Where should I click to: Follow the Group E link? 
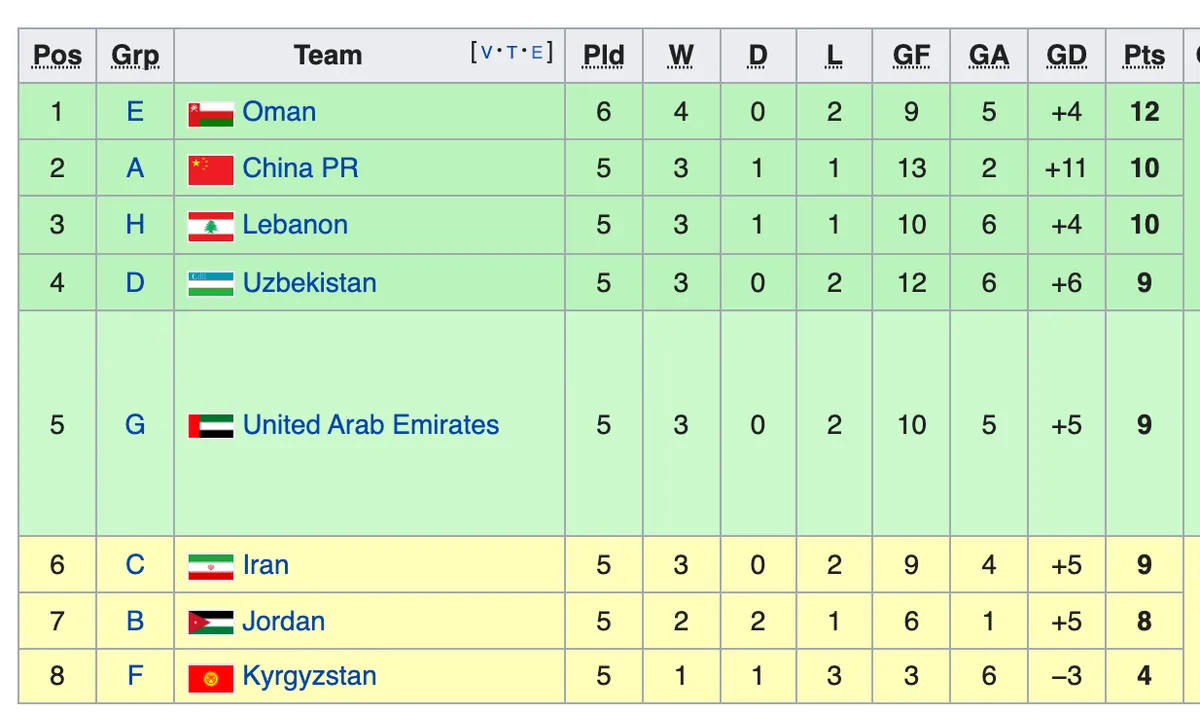click(x=135, y=111)
